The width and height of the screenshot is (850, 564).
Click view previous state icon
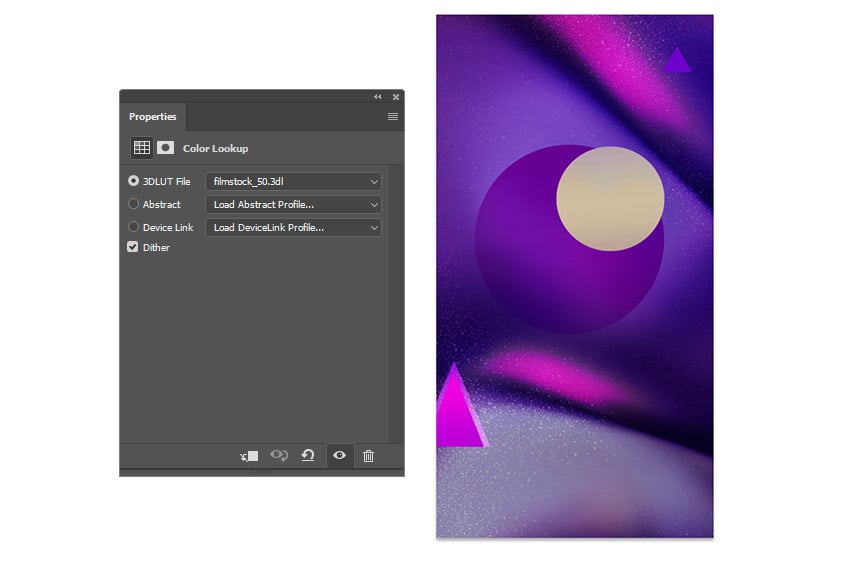(x=279, y=455)
